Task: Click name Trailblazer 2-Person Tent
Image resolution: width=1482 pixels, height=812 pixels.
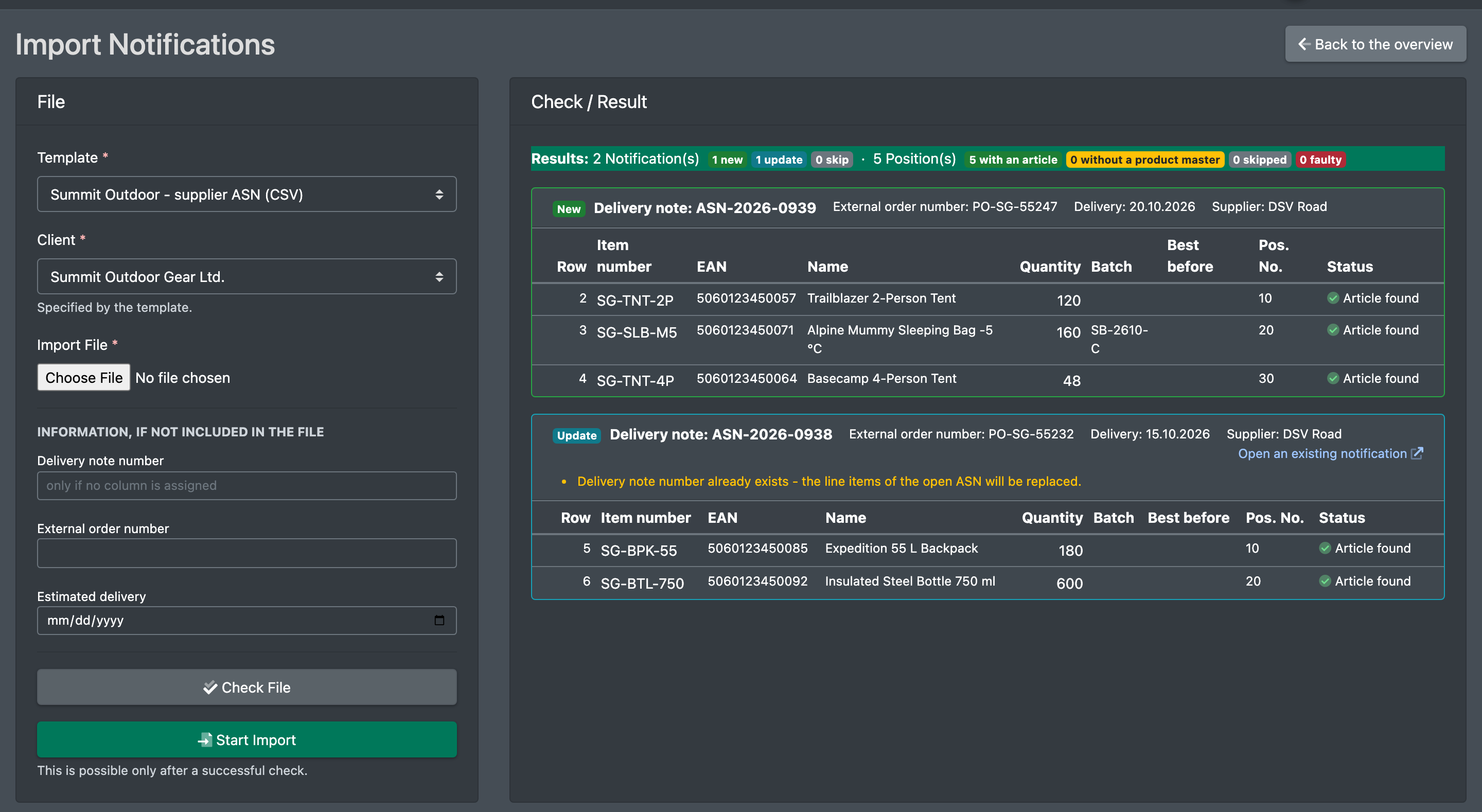Action: (x=881, y=298)
